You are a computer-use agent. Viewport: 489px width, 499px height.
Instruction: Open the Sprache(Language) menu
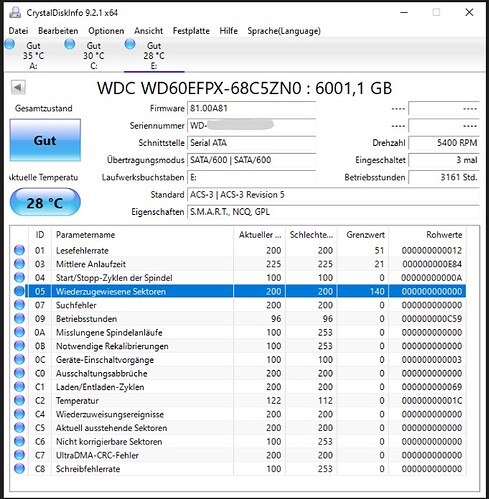pos(284,31)
